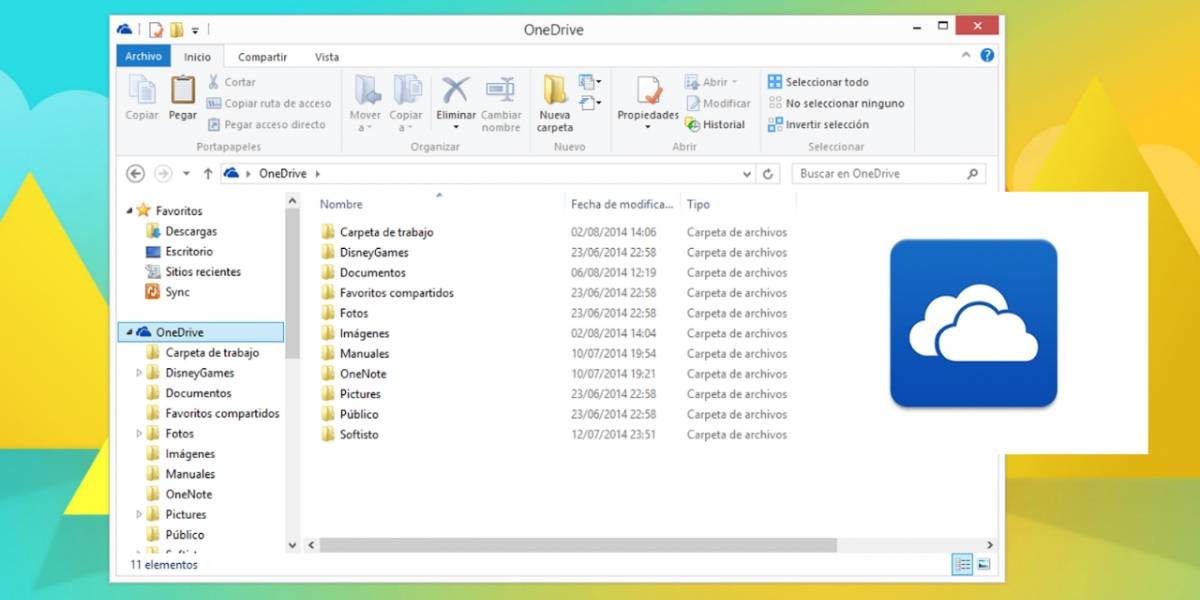1200x600 pixels.
Task: Click the Refresh button
Action: tap(768, 174)
